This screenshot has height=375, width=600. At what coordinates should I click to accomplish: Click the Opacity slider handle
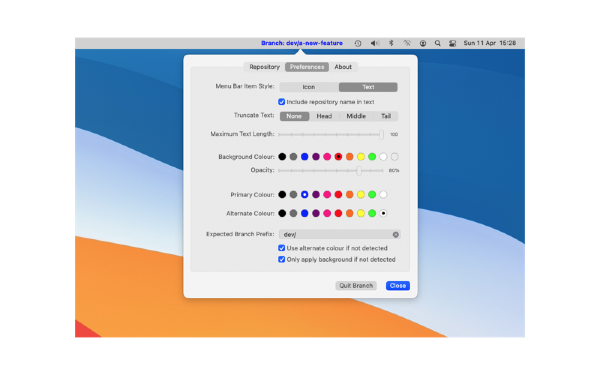pyautogui.click(x=359, y=170)
